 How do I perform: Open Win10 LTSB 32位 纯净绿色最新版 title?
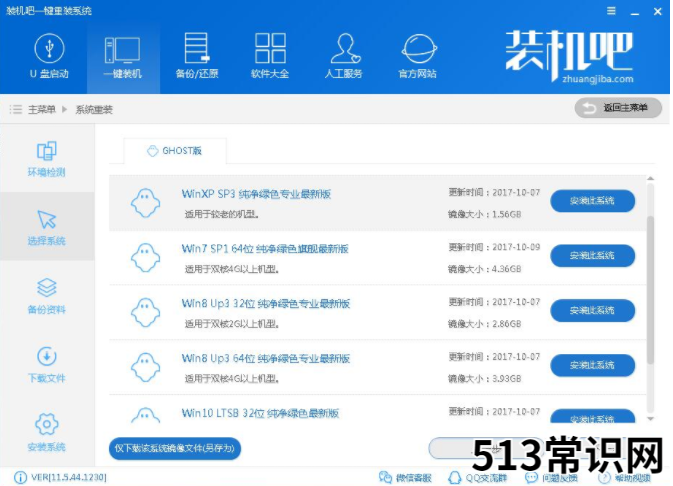[260, 413]
